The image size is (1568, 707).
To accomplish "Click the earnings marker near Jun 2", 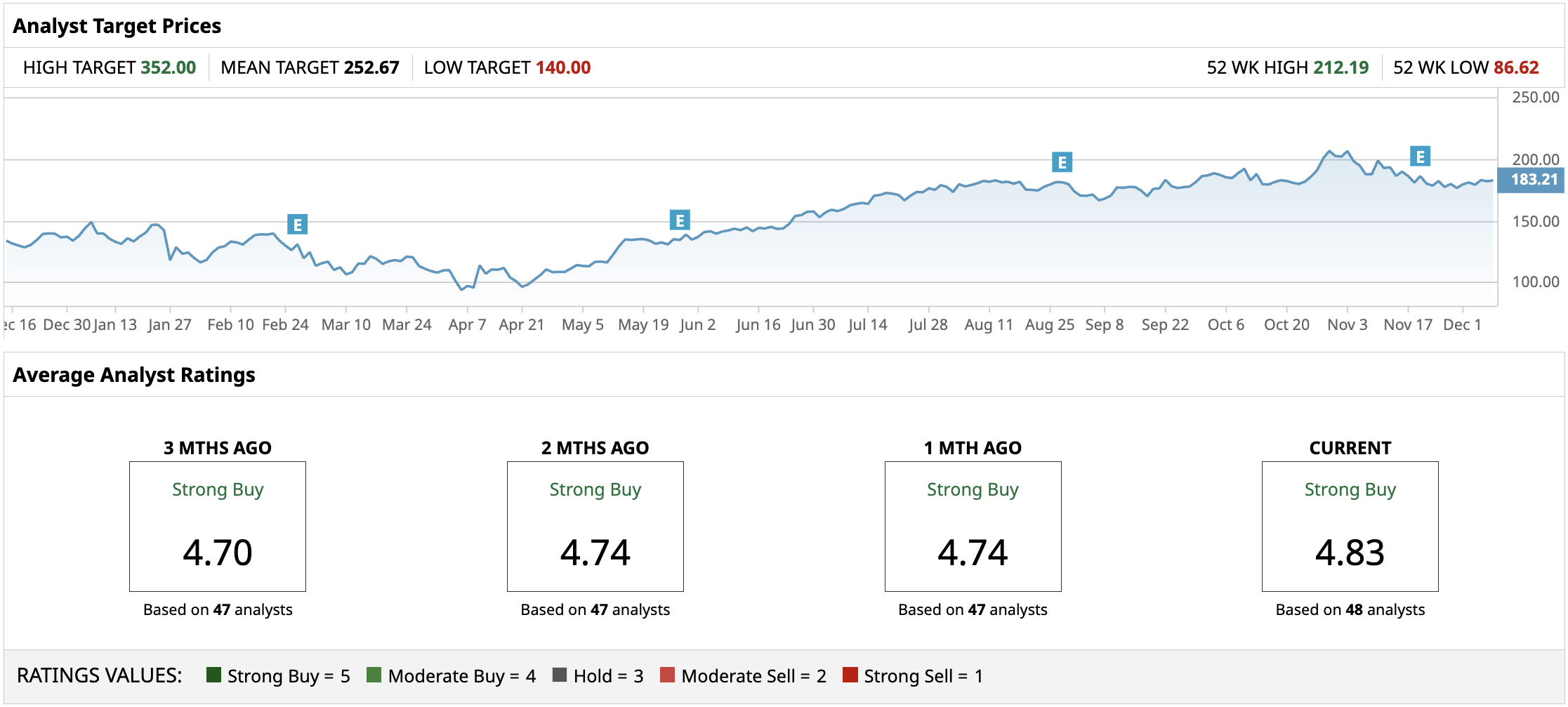I will click(680, 220).
